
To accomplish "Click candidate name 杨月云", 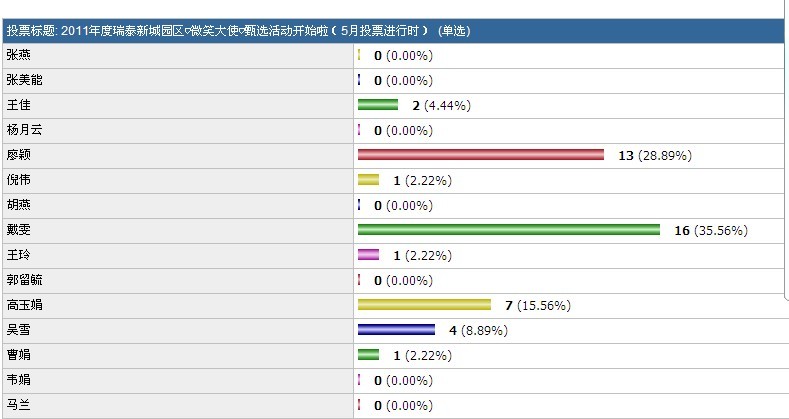I will tap(24, 130).
